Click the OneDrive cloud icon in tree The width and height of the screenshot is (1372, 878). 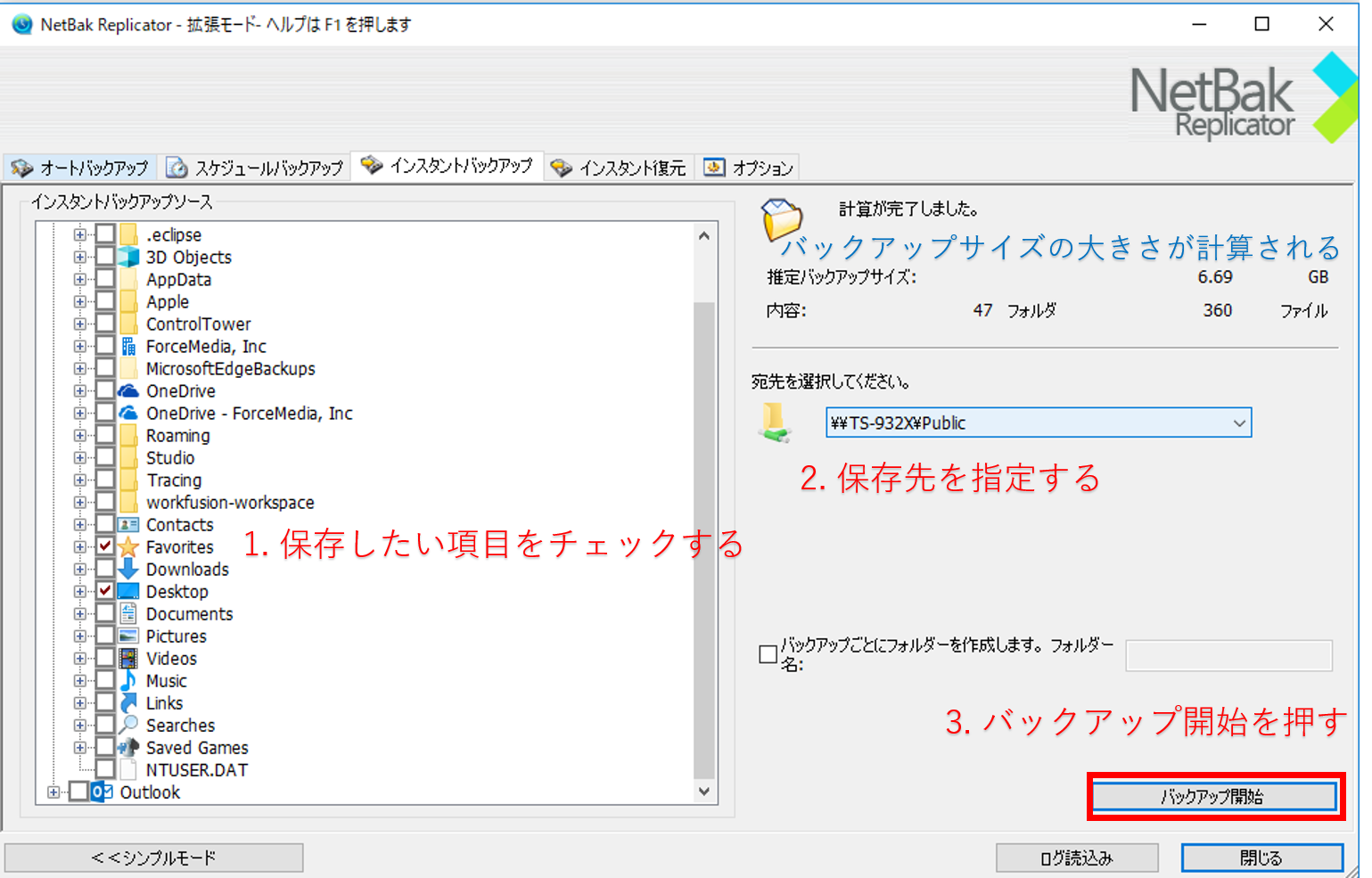tap(128, 391)
